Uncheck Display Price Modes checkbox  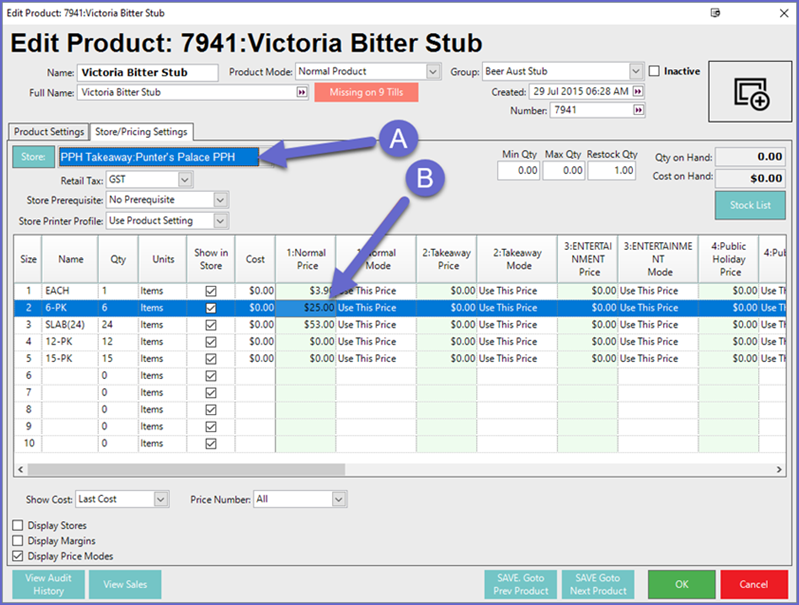click(x=18, y=556)
